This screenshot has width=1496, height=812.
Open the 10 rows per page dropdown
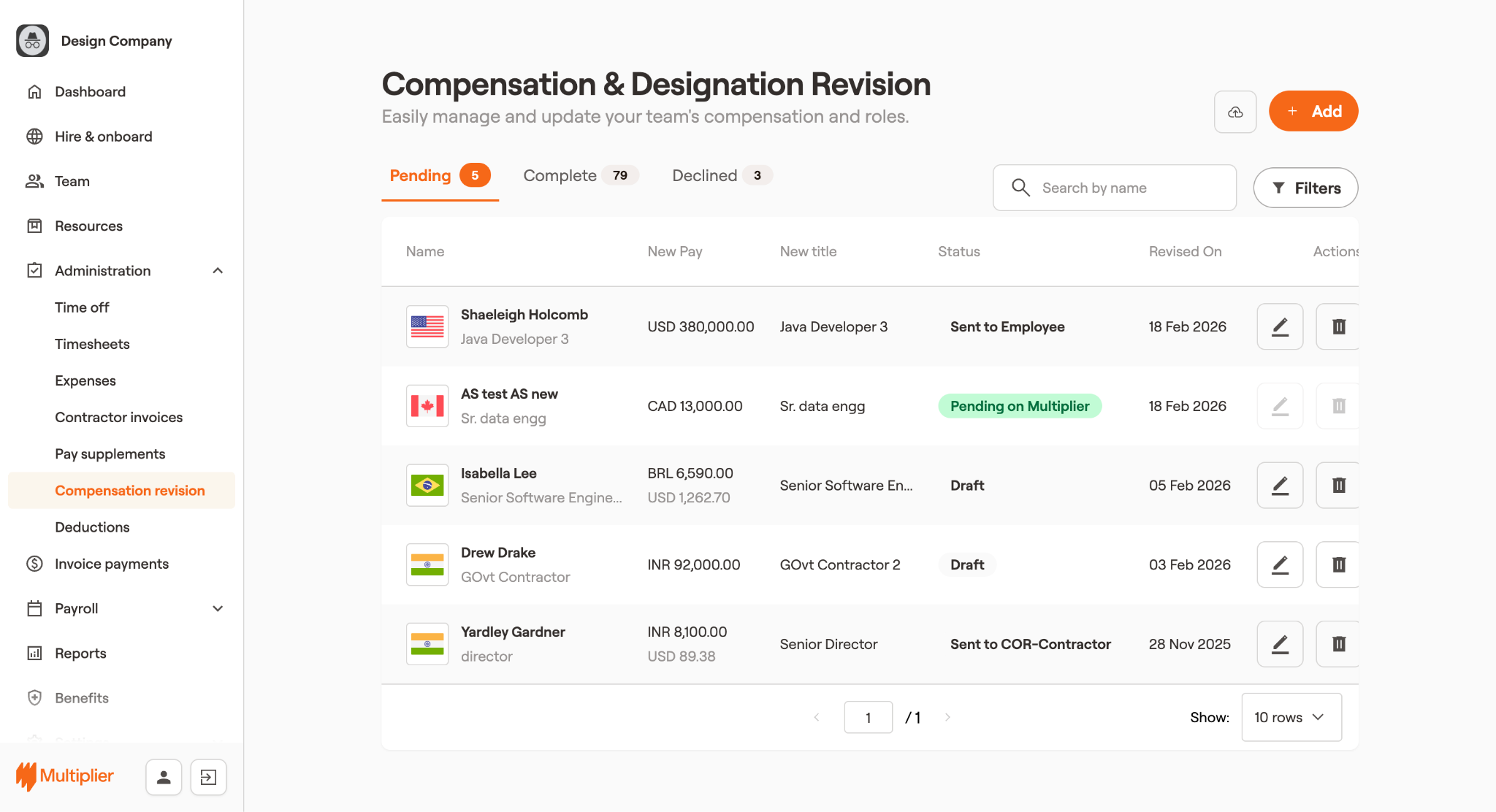pos(1291,717)
